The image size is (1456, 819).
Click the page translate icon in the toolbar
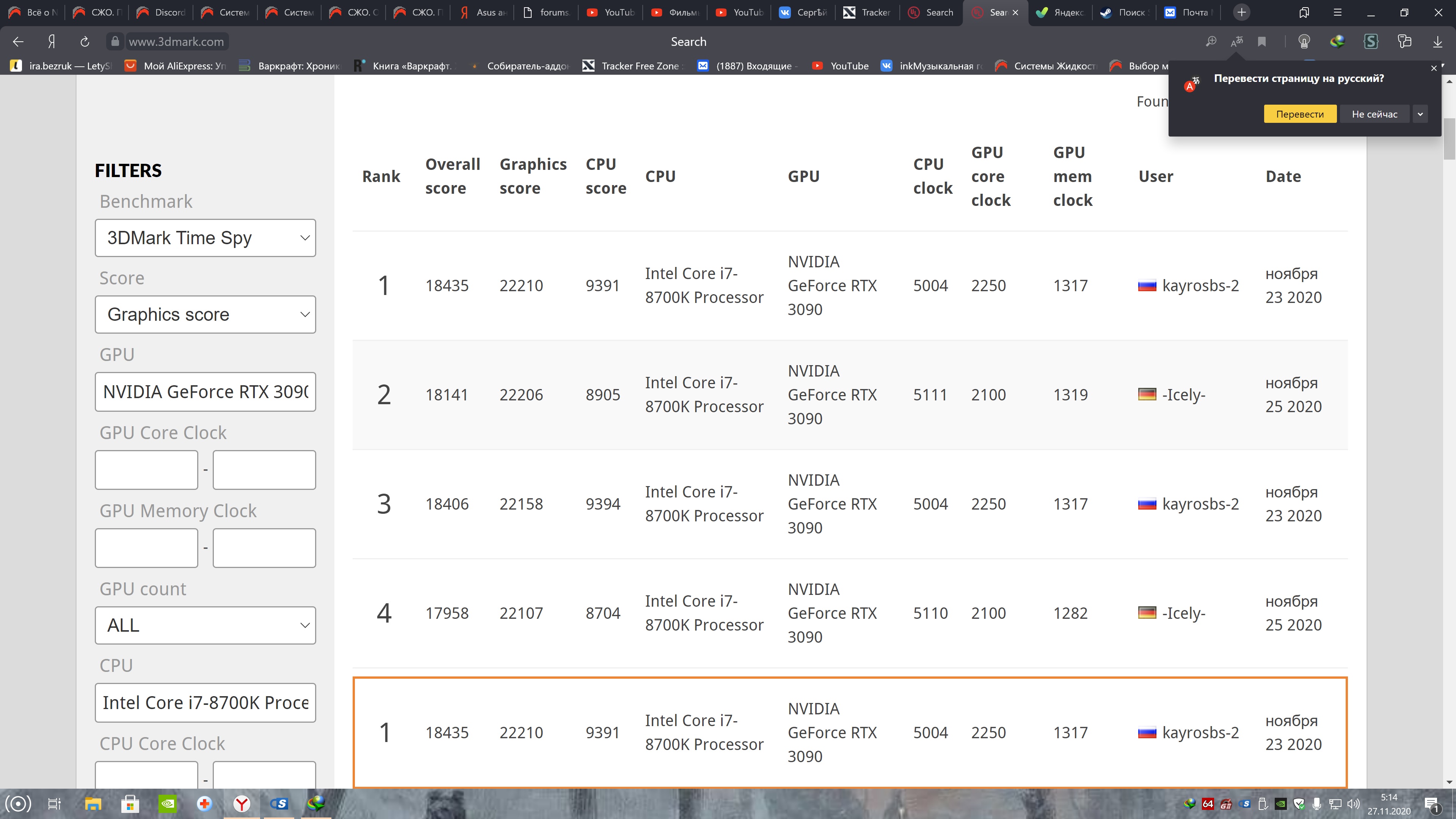pos(1237,41)
